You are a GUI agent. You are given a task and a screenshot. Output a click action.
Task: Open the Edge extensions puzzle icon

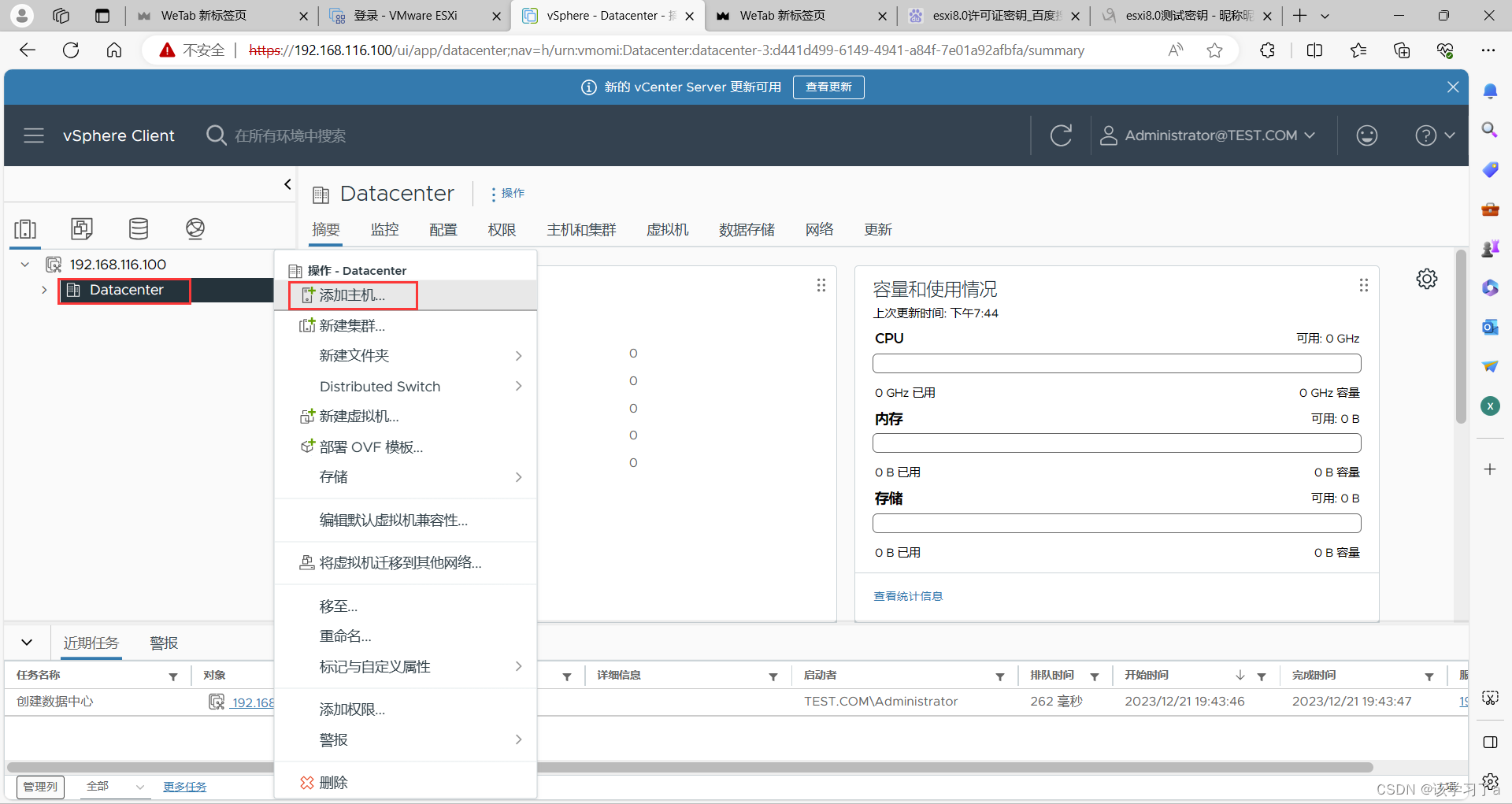point(1267,50)
